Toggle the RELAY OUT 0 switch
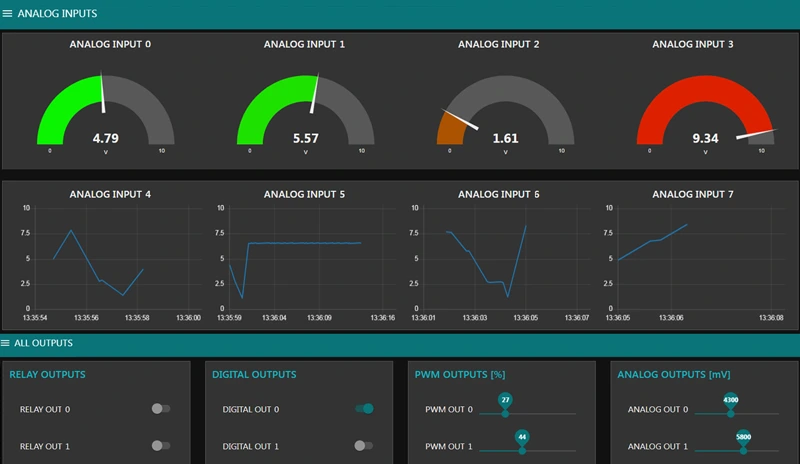The height and width of the screenshot is (464, 800). [x=161, y=408]
